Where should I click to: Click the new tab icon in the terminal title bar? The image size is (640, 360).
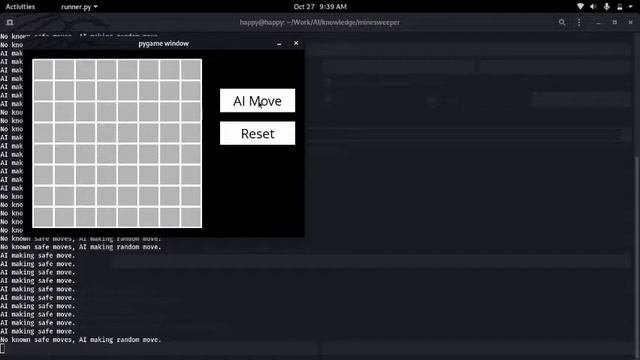(10, 22)
